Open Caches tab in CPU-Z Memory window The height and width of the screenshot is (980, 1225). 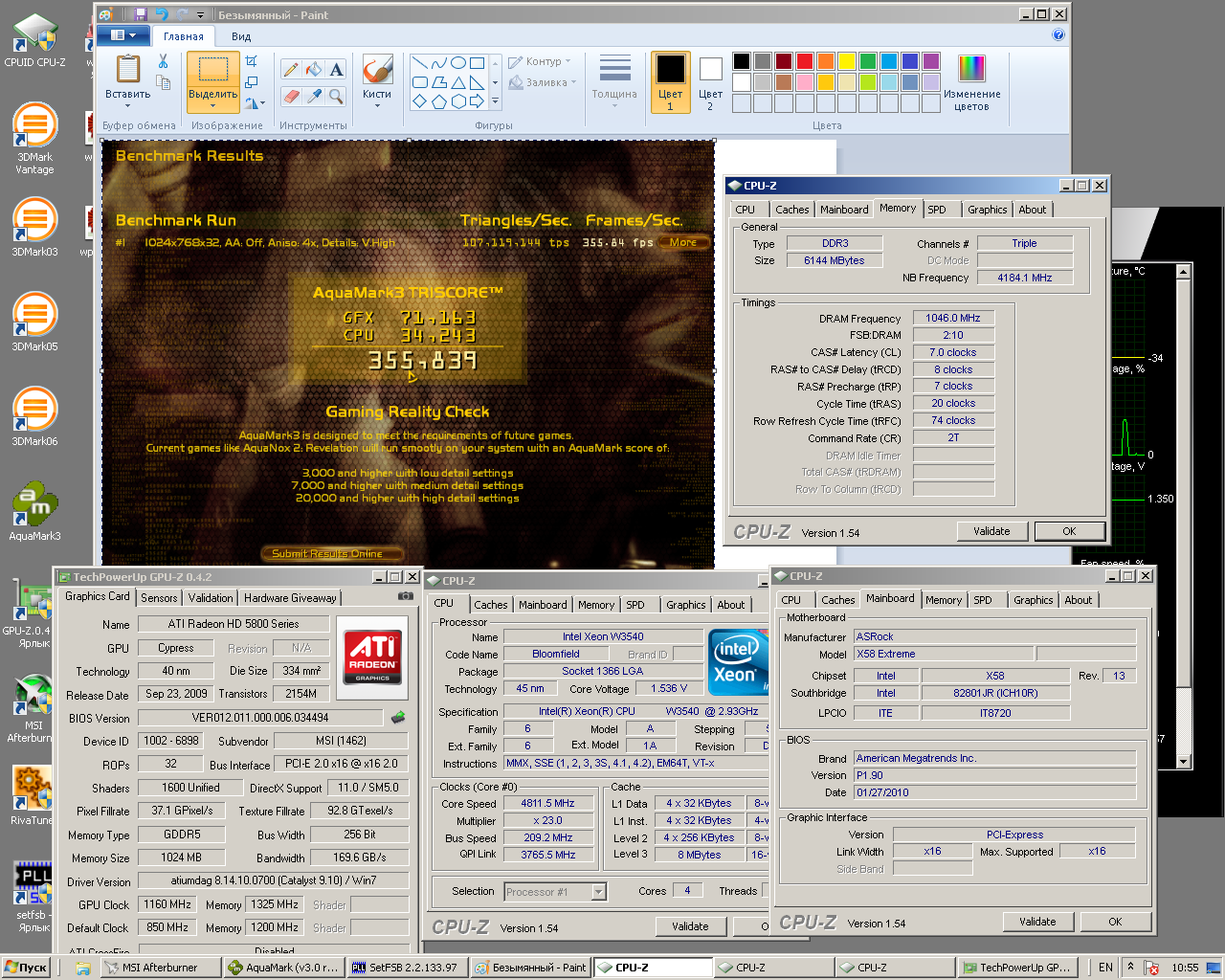792,210
